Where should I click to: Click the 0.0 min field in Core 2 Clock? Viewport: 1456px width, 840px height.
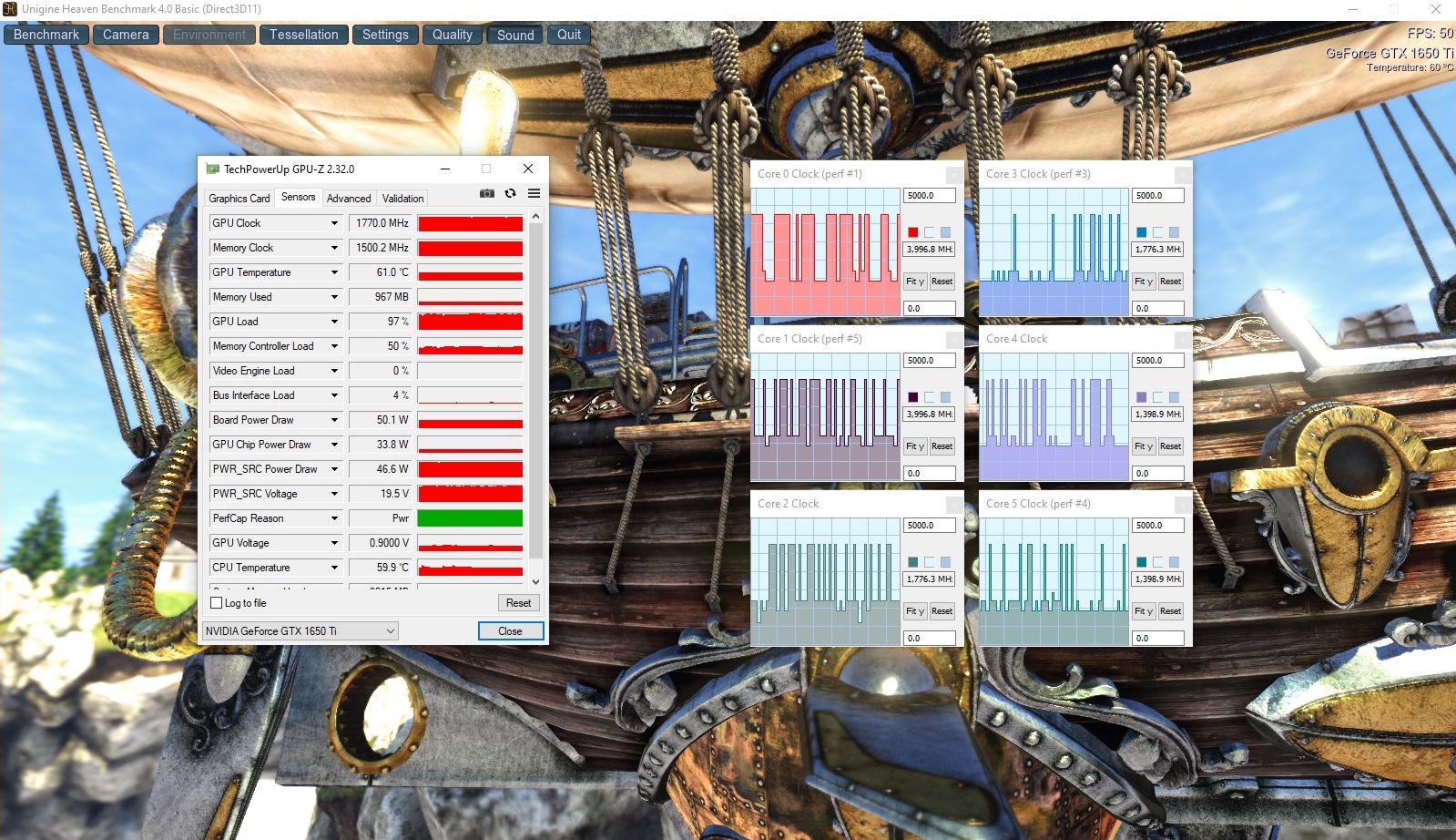point(930,639)
